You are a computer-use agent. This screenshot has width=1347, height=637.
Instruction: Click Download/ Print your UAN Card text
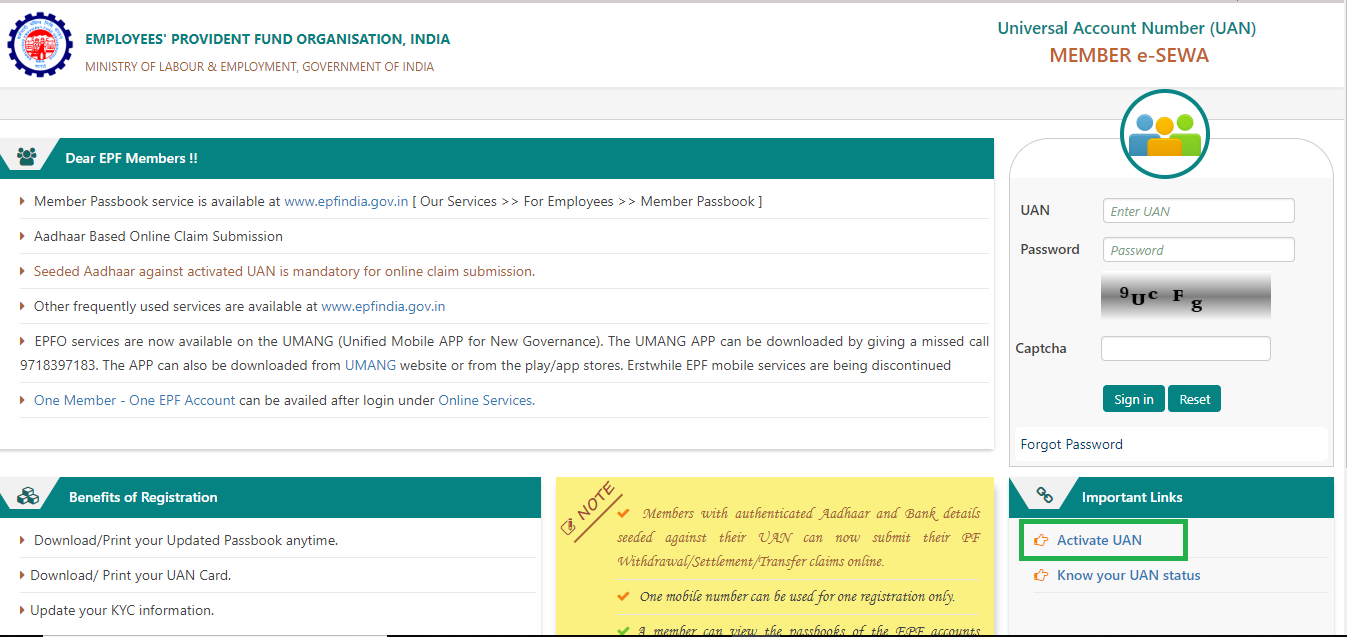pyautogui.click(x=131, y=575)
